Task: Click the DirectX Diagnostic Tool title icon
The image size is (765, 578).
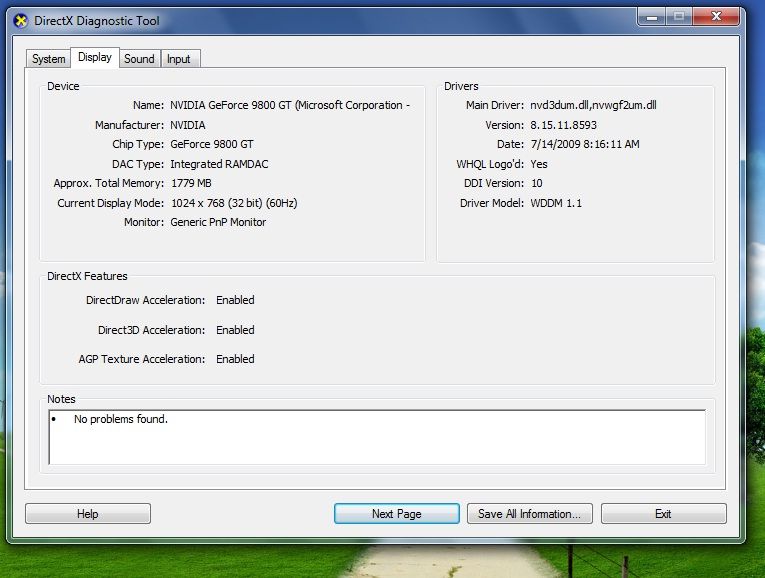Action: click(20, 21)
